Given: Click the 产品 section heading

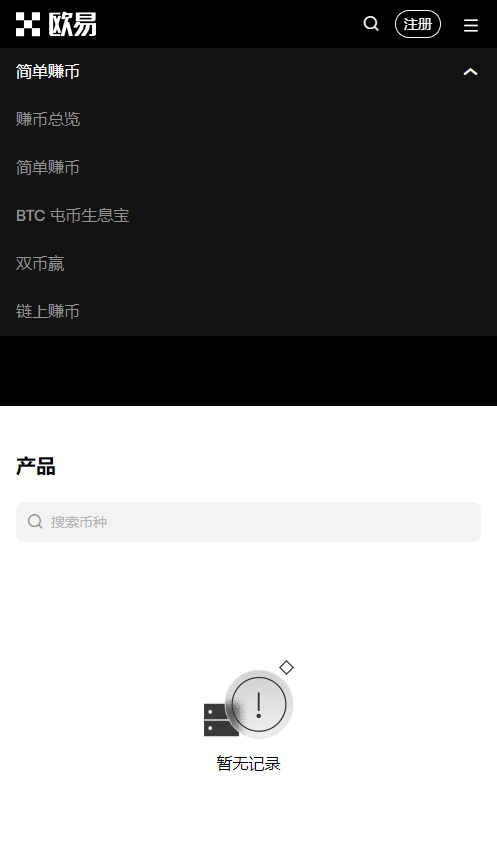Looking at the screenshot, I should click(35, 467).
